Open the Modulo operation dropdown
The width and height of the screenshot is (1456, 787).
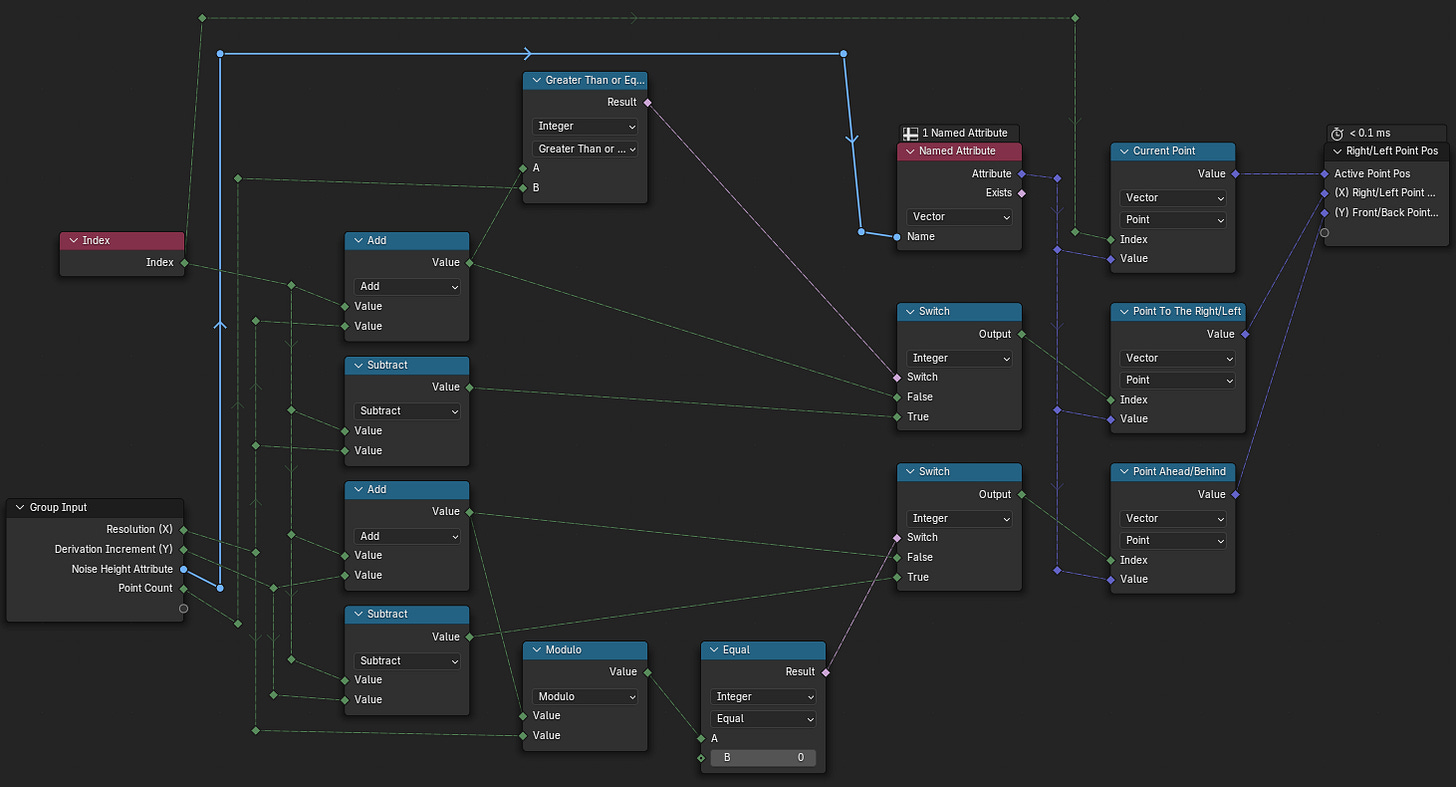click(586, 696)
